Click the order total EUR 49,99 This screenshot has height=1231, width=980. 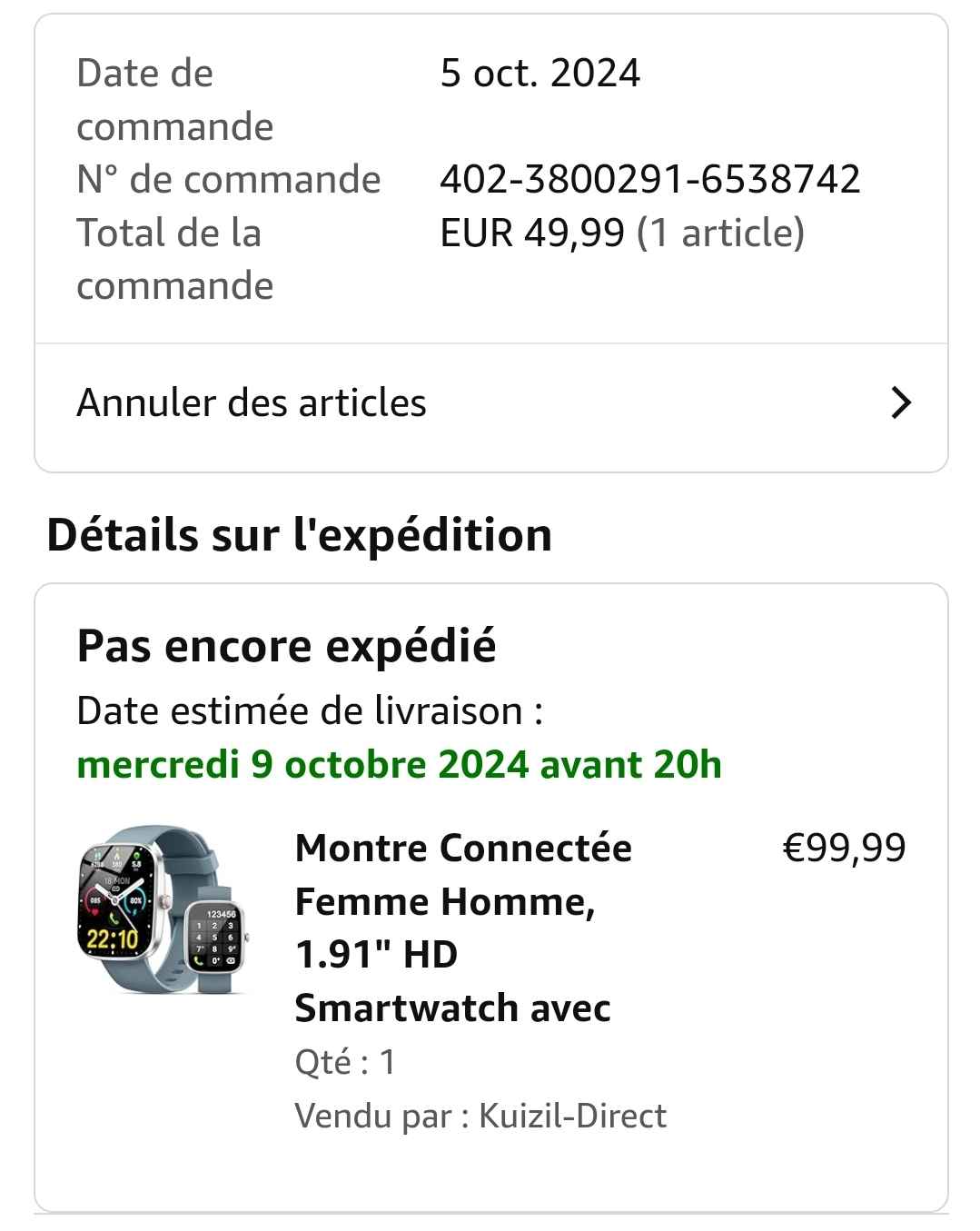pos(532,233)
